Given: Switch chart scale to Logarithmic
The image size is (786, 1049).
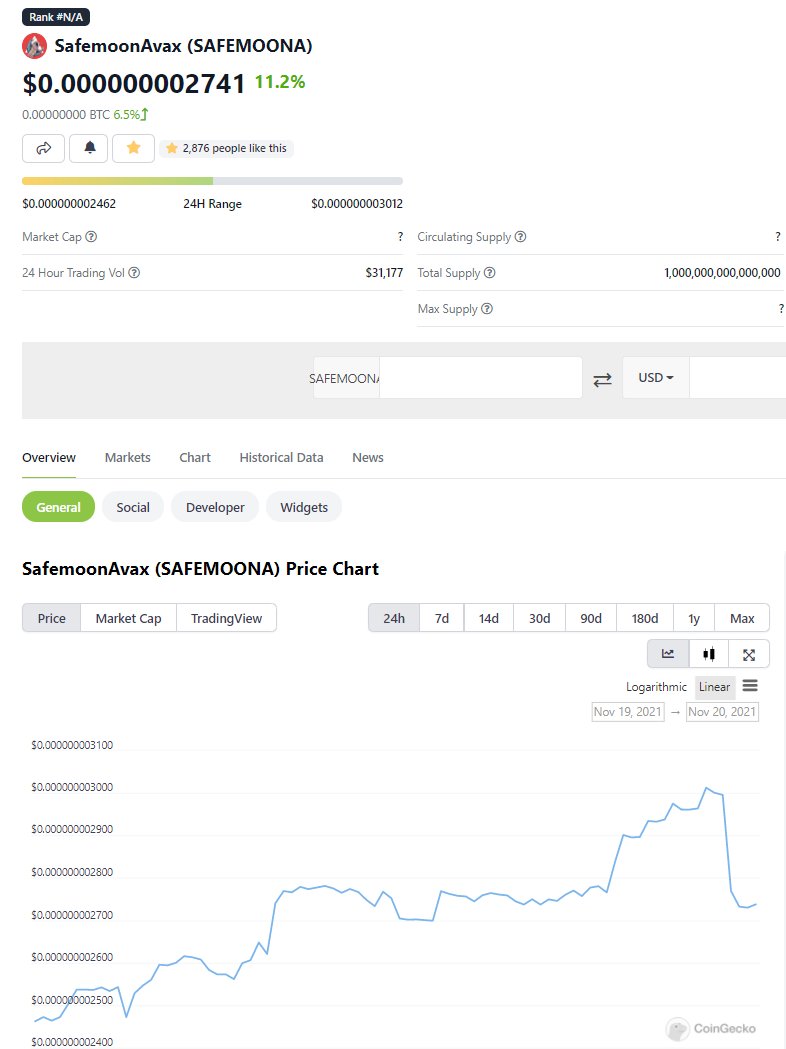Looking at the screenshot, I should 656,687.
